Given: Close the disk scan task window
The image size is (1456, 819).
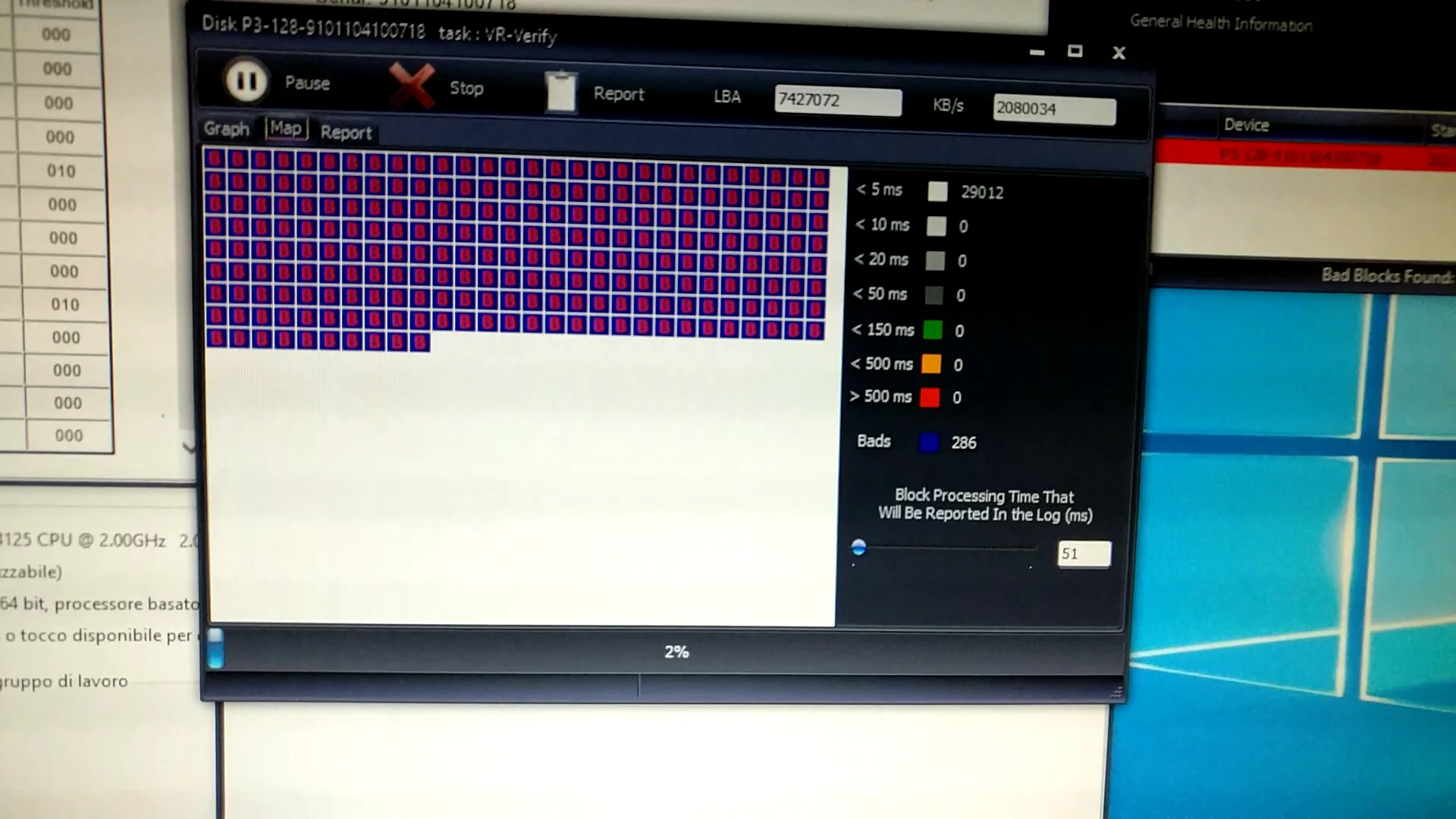Looking at the screenshot, I should [x=1119, y=53].
